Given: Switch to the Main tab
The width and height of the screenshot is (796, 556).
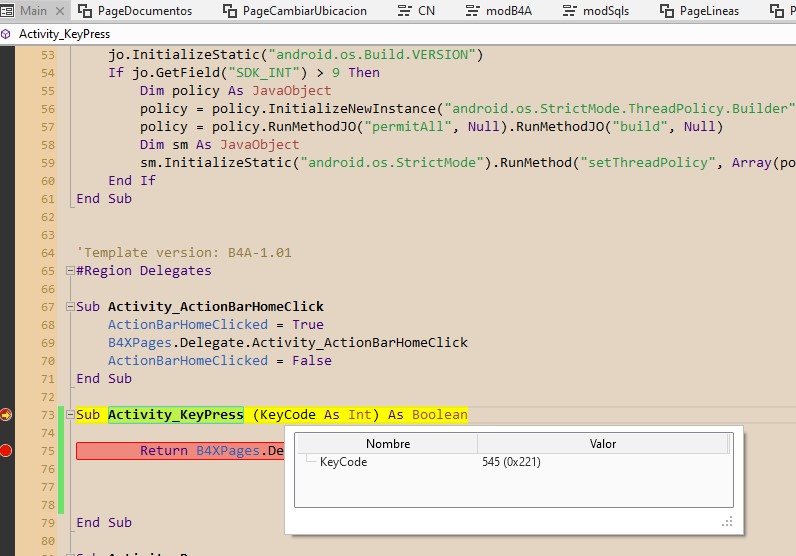Looking at the screenshot, I should (x=33, y=10).
